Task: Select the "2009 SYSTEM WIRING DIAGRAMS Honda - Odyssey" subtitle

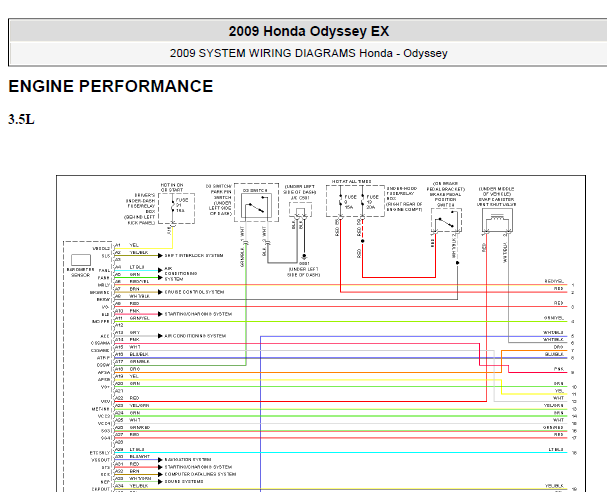Action: 309,53
